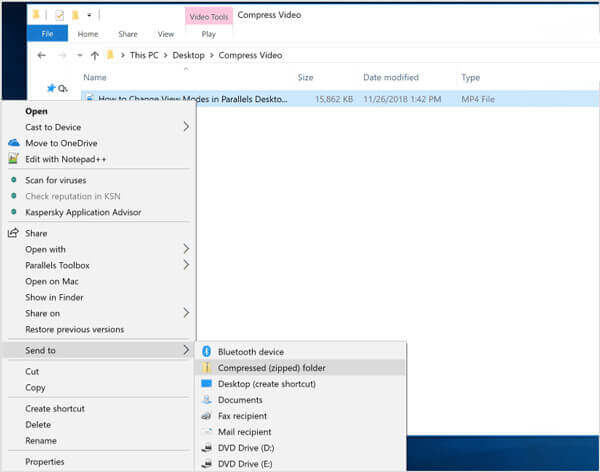The image size is (600, 472).
Task: Click the DVD Drive (D:) disc icon
Action: pos(207,448)
